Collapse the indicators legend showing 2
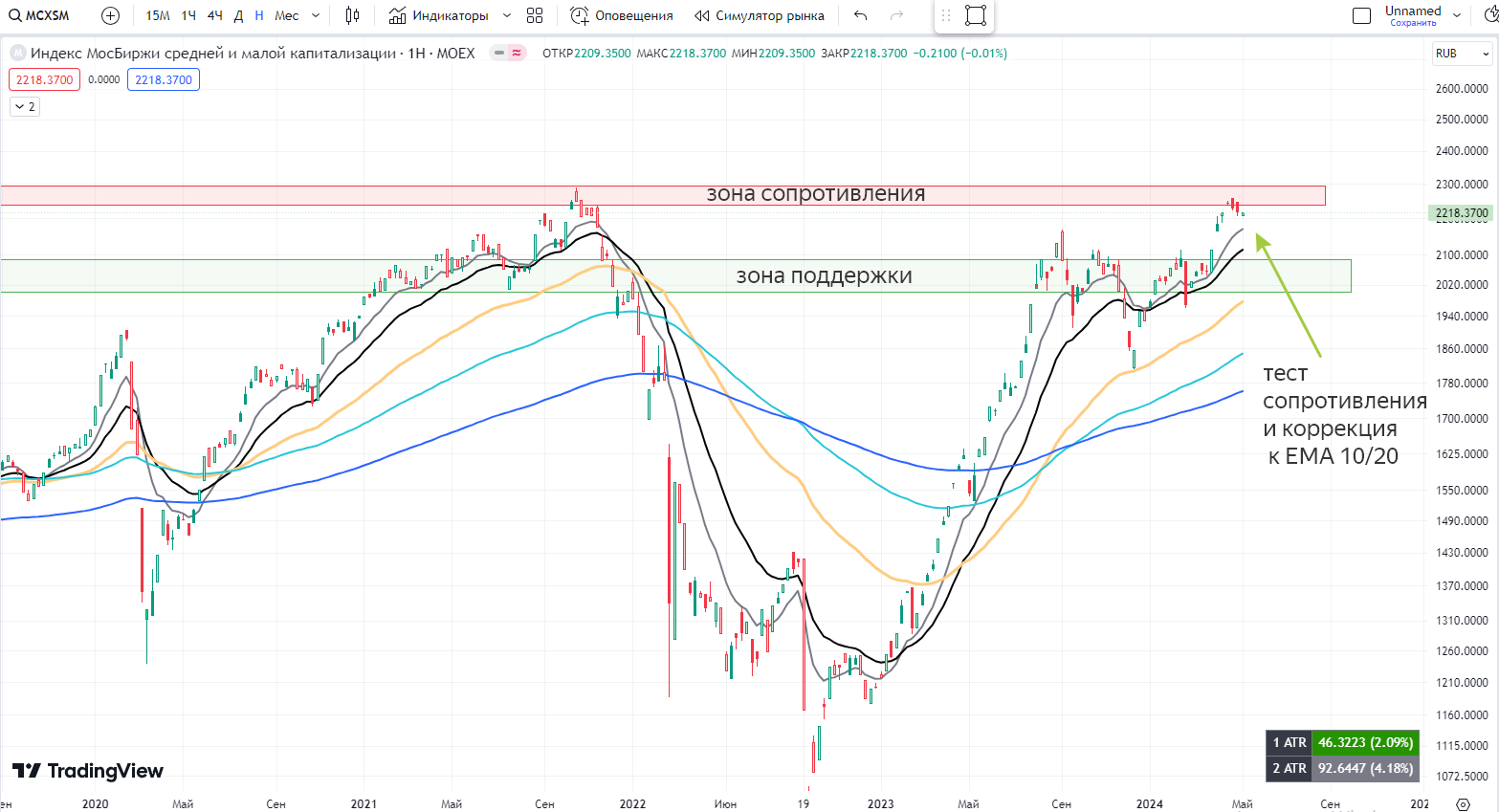 [x=25, y=106]
